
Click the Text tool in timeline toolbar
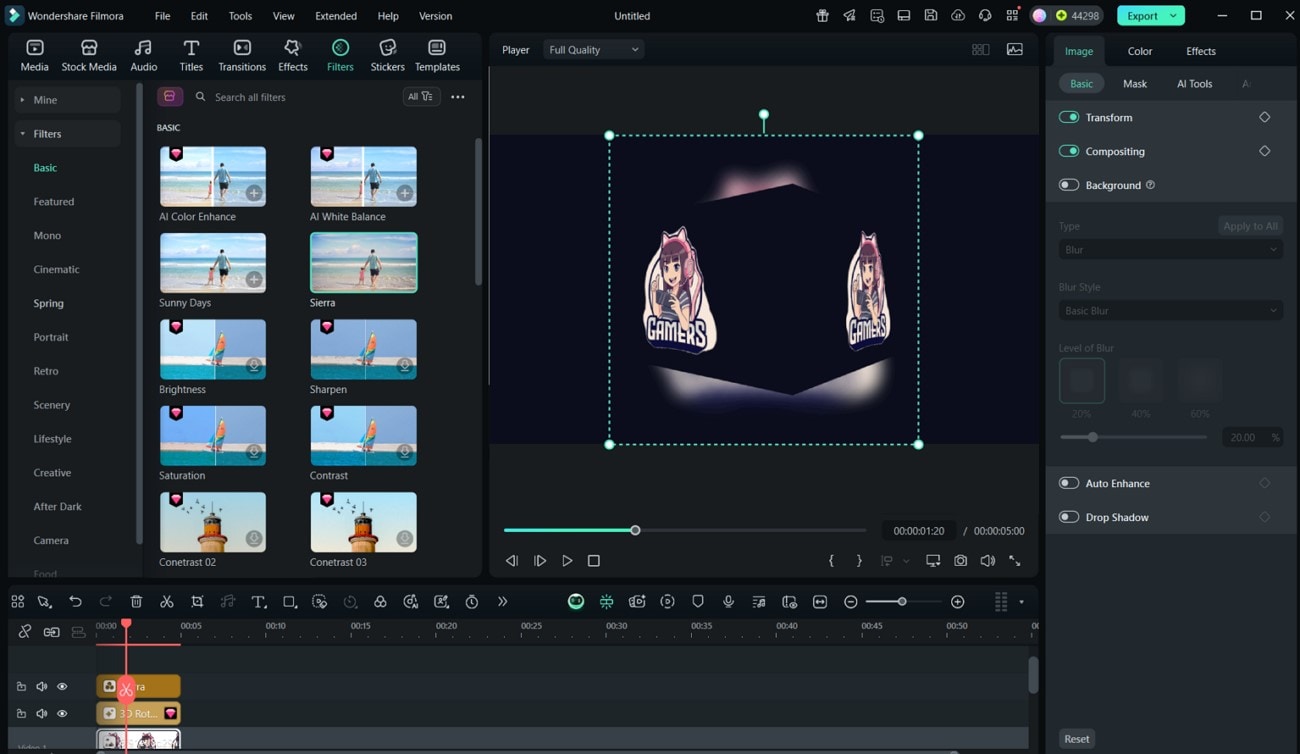coord(258,601)
